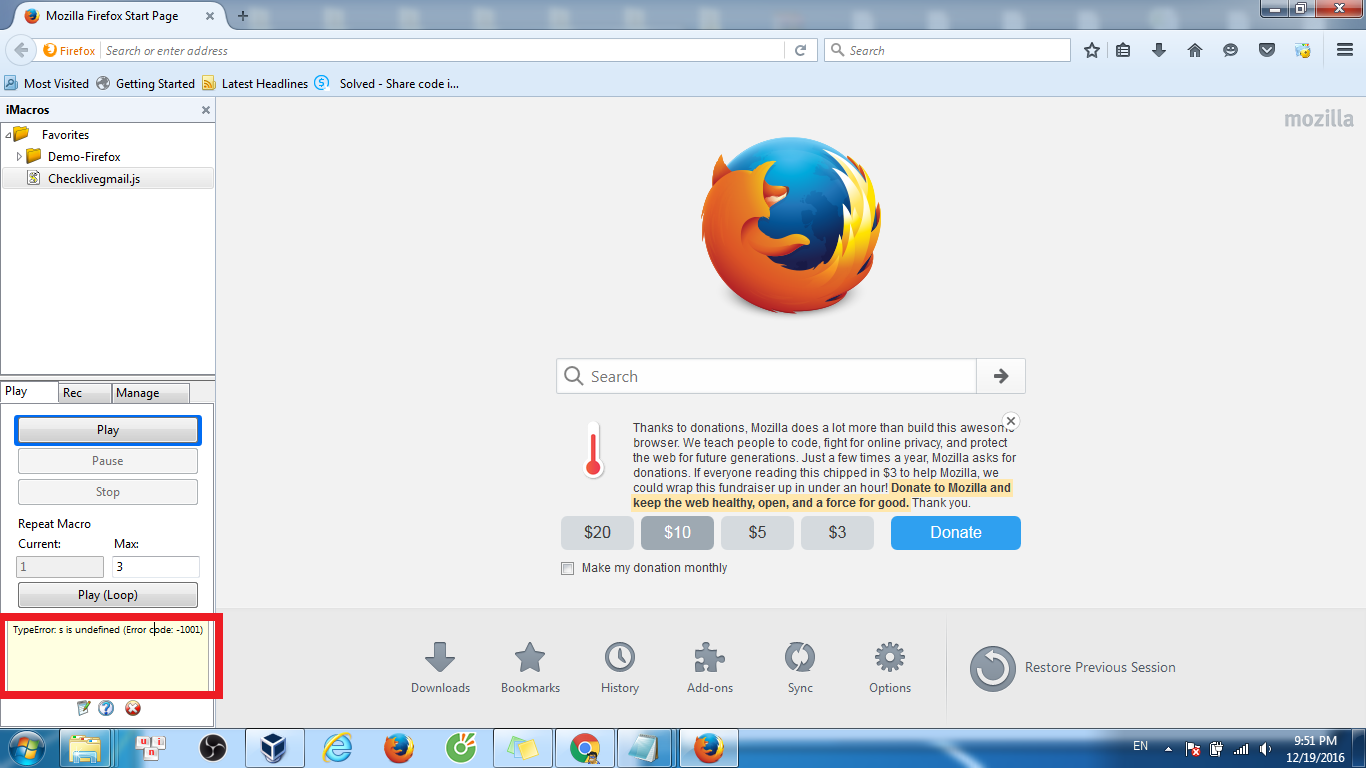Submit the start page search arrow
This screenshot has width=1366, height=768.
tap(1001, 376)
